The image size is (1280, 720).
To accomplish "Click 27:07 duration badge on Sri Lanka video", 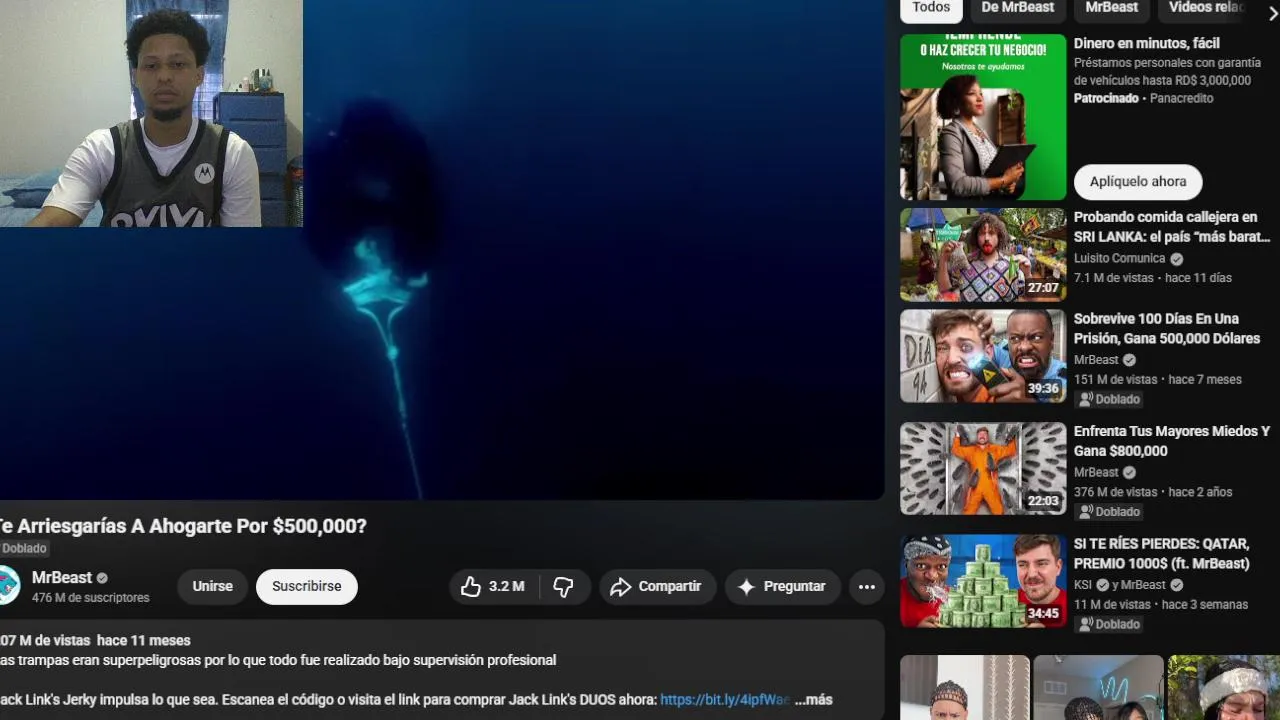I will coord(1043,288).
